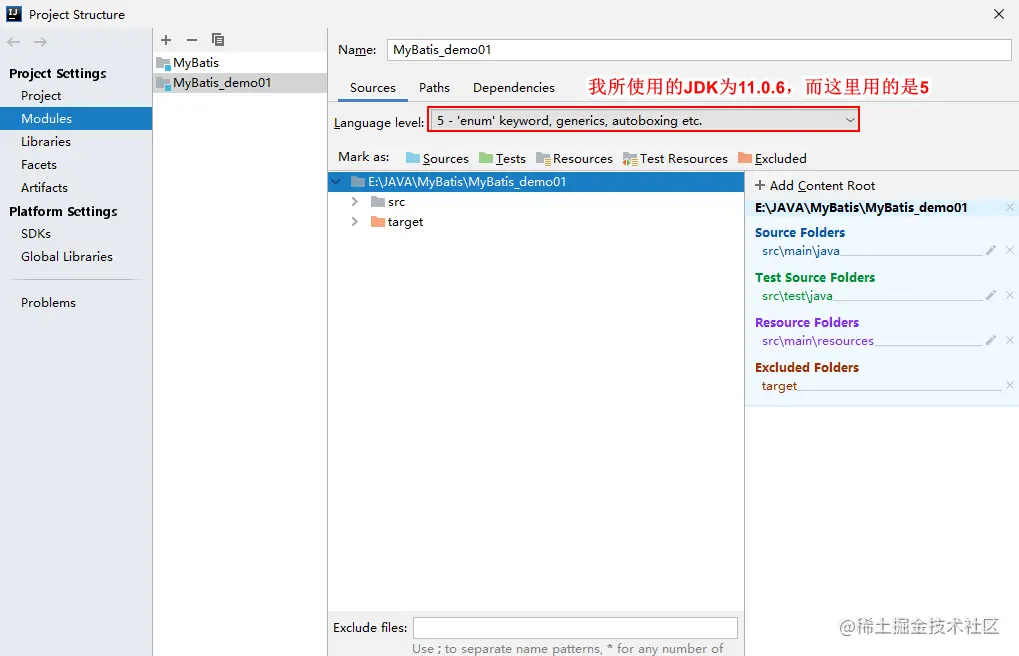The image size is (1019, 656).
Task: Click the src\main\java source folder entry
Action: point(801,251)
